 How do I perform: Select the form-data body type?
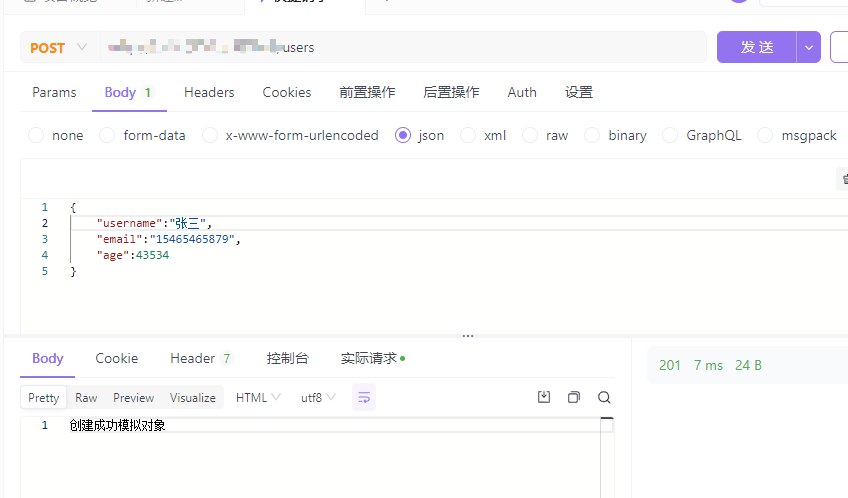pos(107,135)
